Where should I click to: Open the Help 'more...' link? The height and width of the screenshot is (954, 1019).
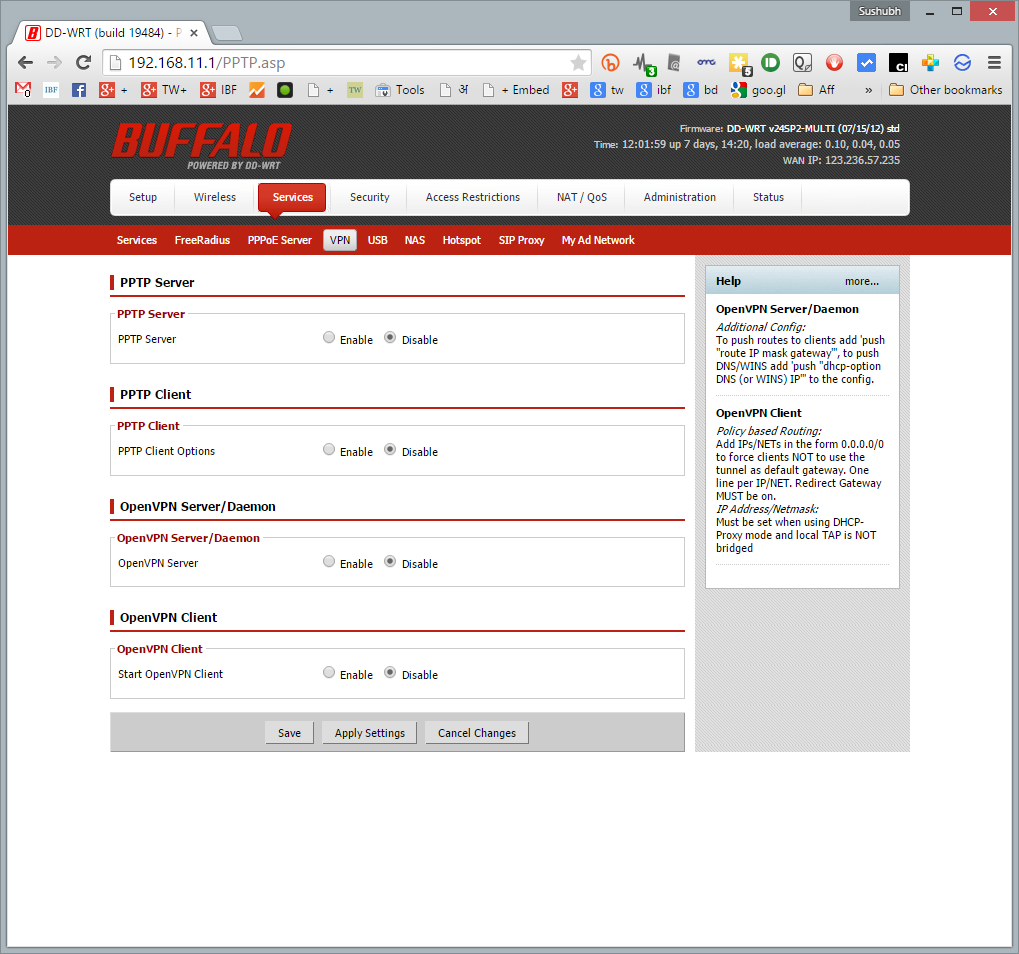[x=861, y=281]
